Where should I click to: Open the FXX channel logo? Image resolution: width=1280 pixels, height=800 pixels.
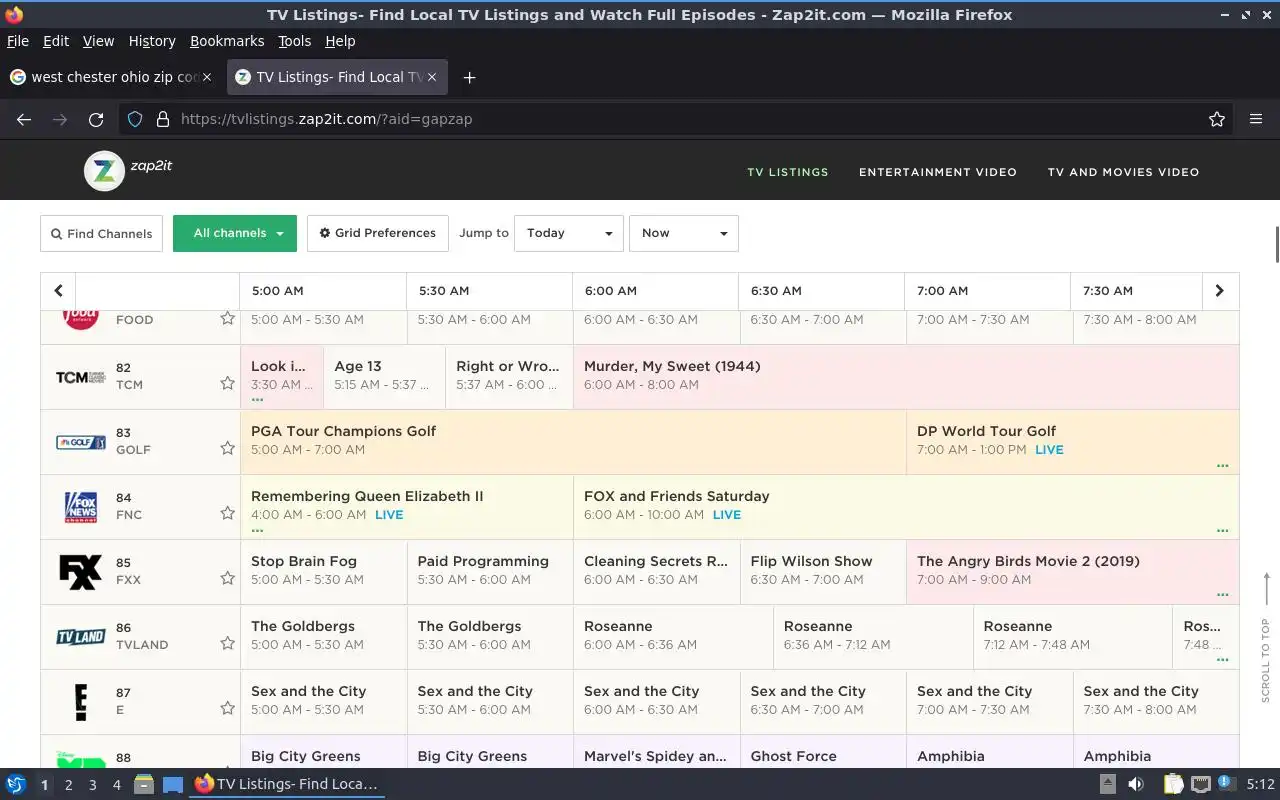81,572
